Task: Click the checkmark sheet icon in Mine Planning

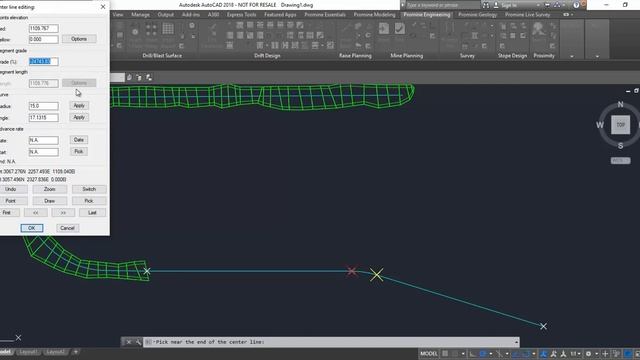Action: pos(400,29)
